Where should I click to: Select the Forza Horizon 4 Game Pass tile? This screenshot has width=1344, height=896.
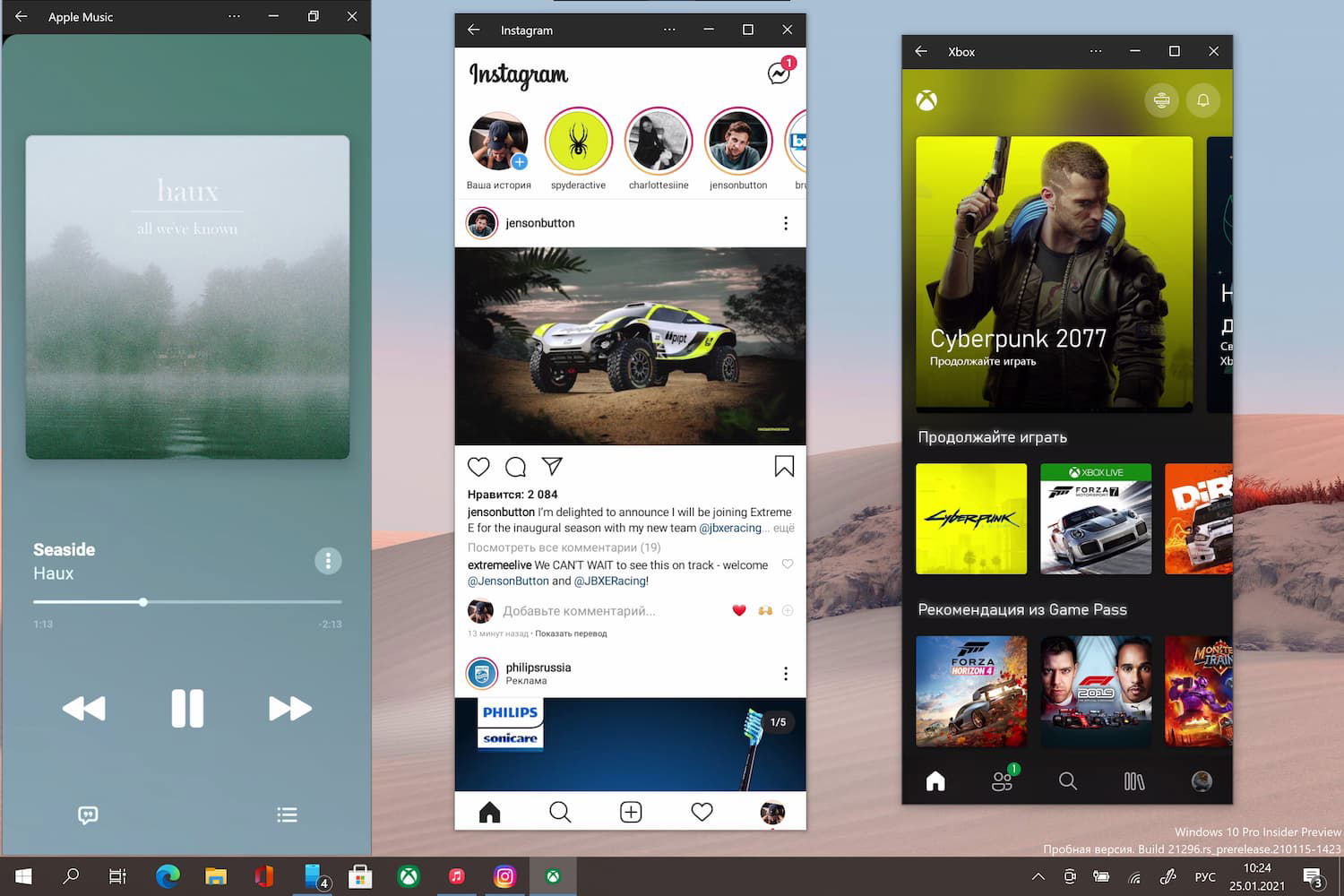(x=971, y=692)
